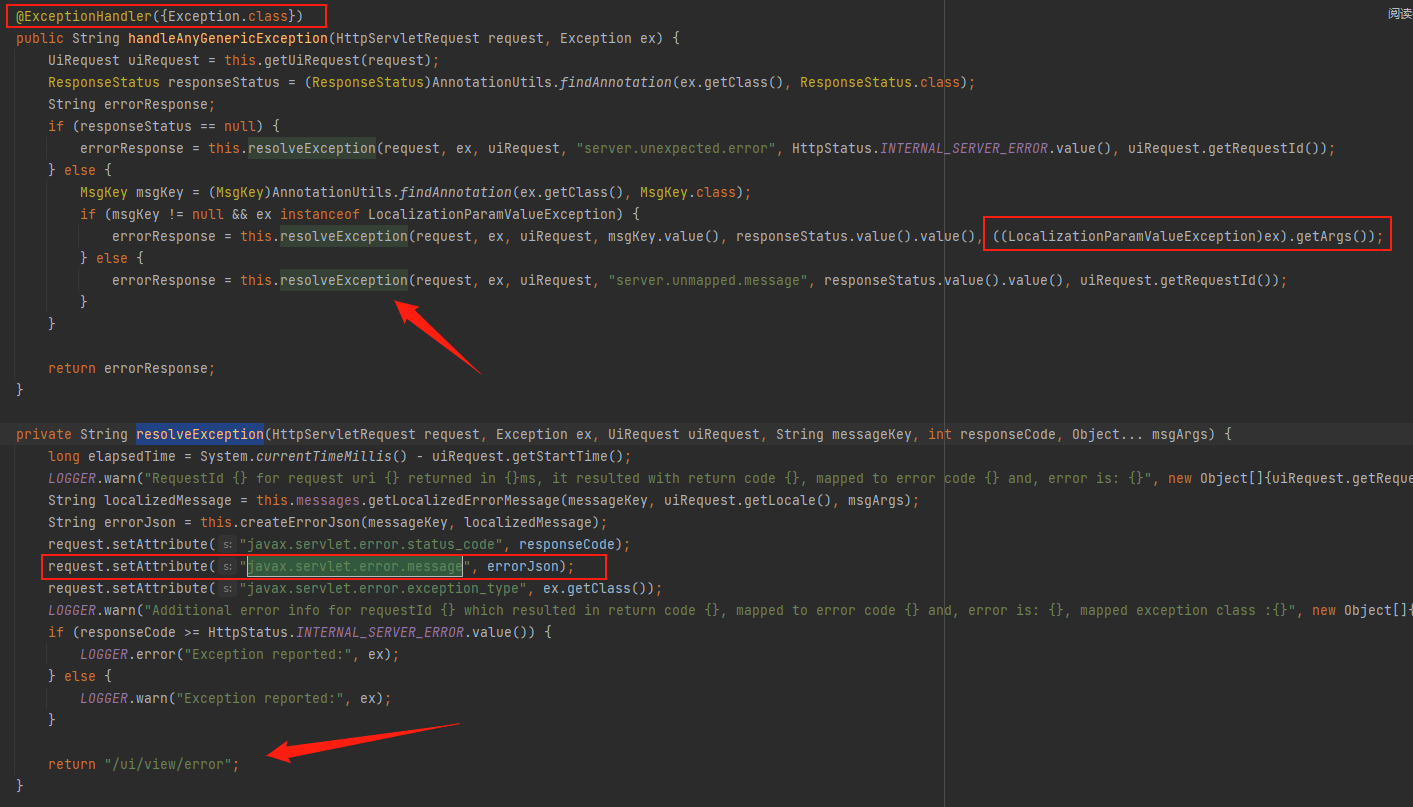The height and width of the screenshot is (807, 1413).
Task: Click the resolveException name in its private declaration
Action: click(200, 435)
